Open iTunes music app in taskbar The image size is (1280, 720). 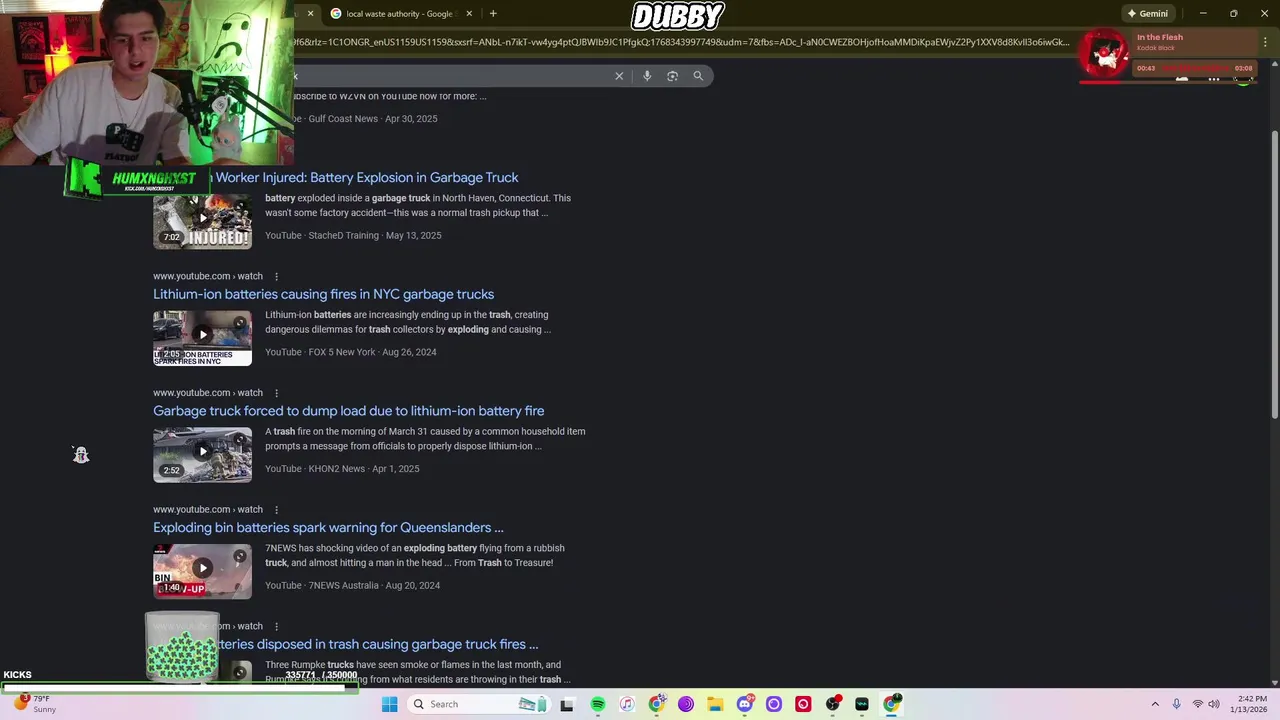pyautogui.click(x=627, y=704)
